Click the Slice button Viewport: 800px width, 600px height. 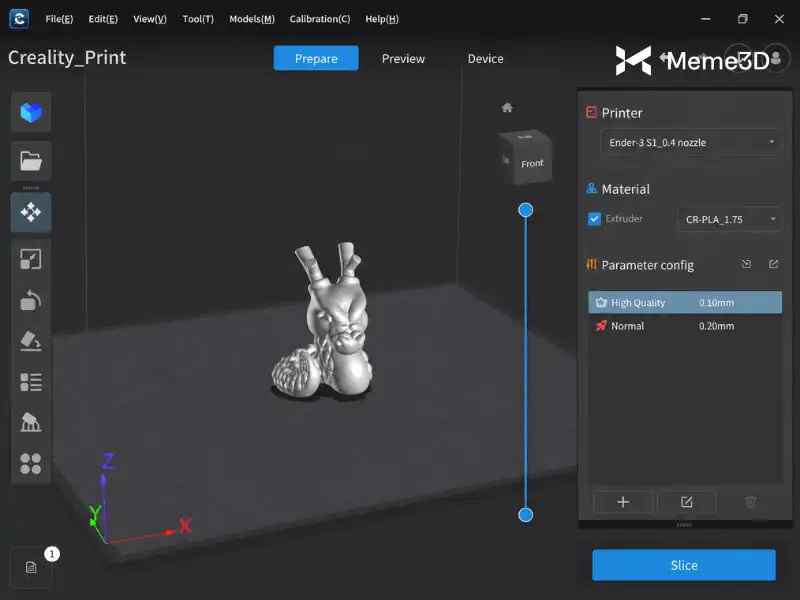(684, 565)
